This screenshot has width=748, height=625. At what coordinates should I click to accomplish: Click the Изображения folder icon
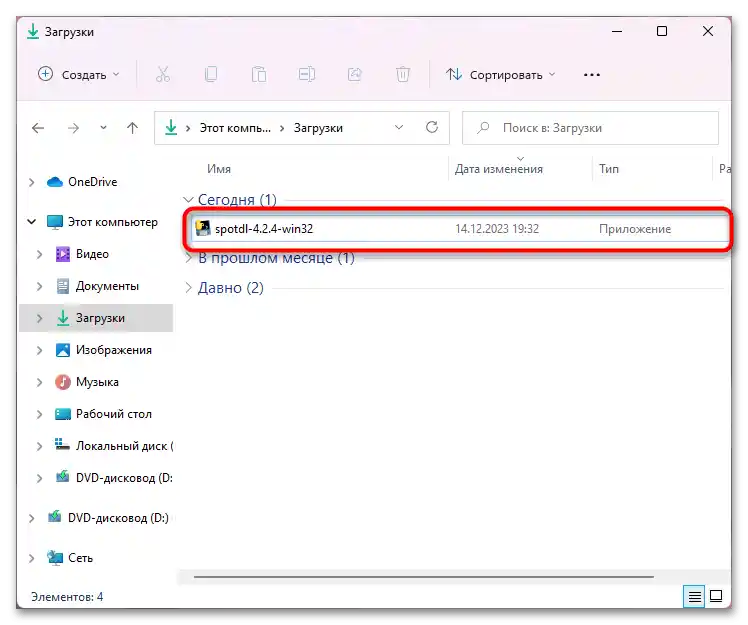point(63,350)
